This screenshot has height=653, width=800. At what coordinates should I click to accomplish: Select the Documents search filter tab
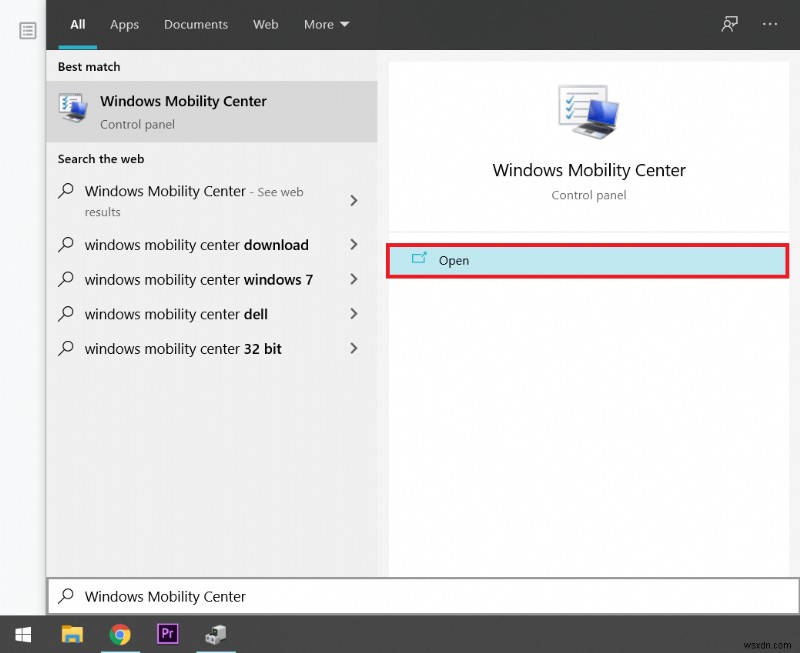pyautogui.click(x=196, y=24)
